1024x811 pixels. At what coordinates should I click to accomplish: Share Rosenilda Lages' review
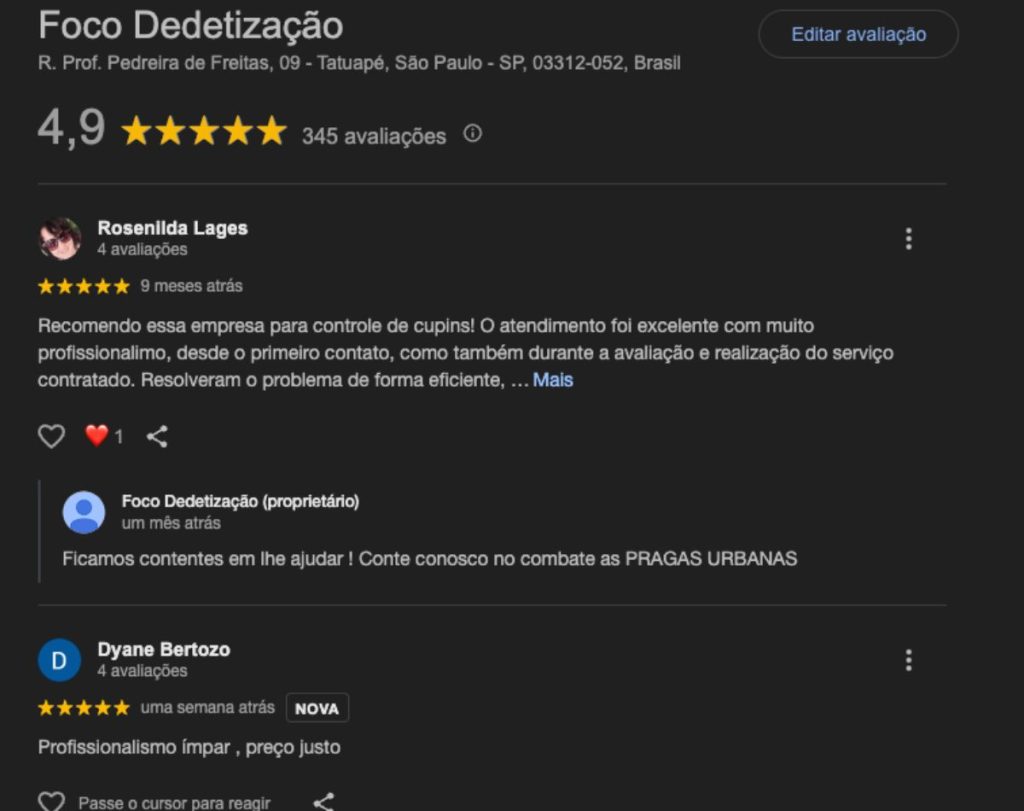click(157, 436)
